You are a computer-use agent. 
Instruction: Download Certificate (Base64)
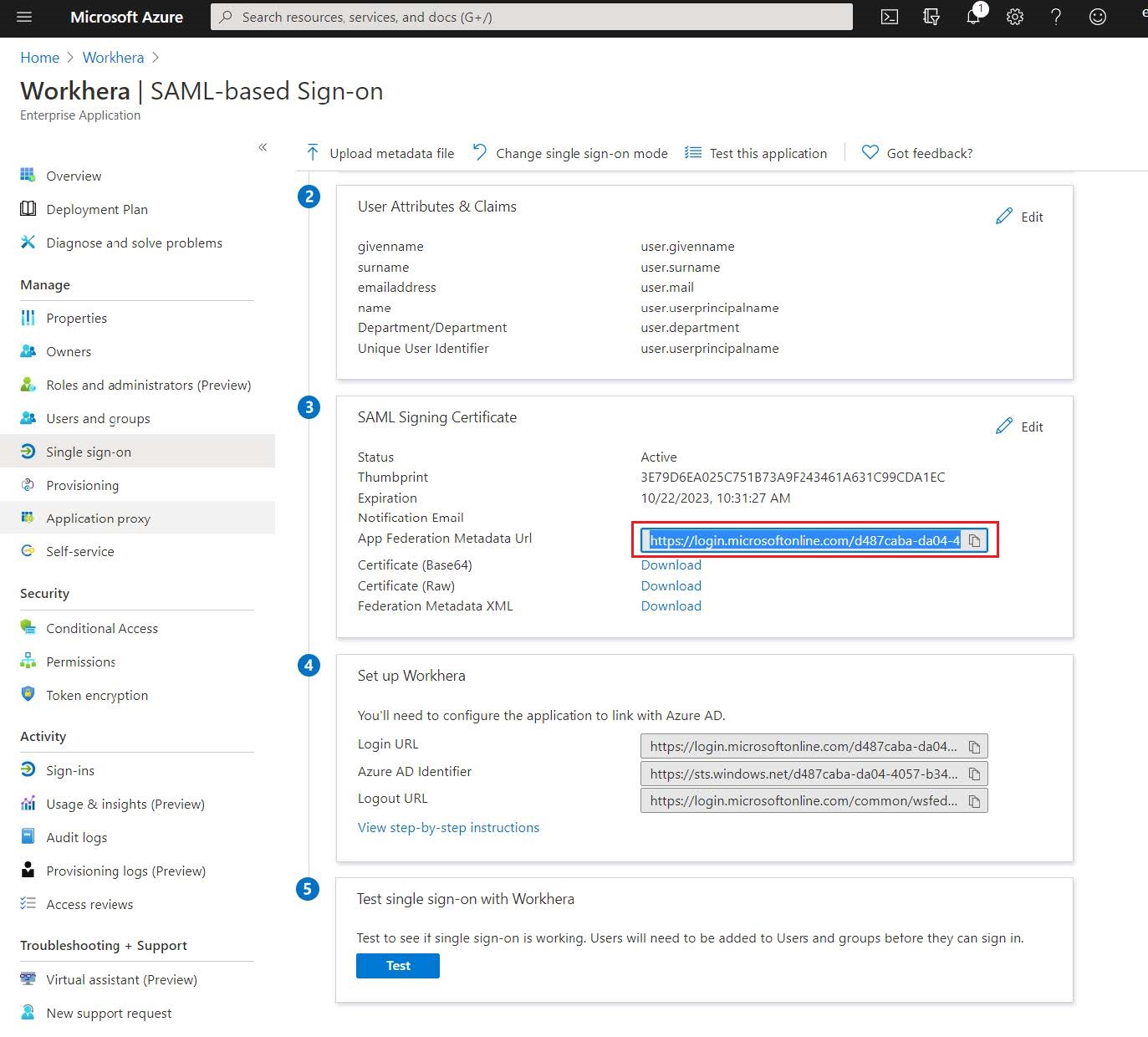671,565
